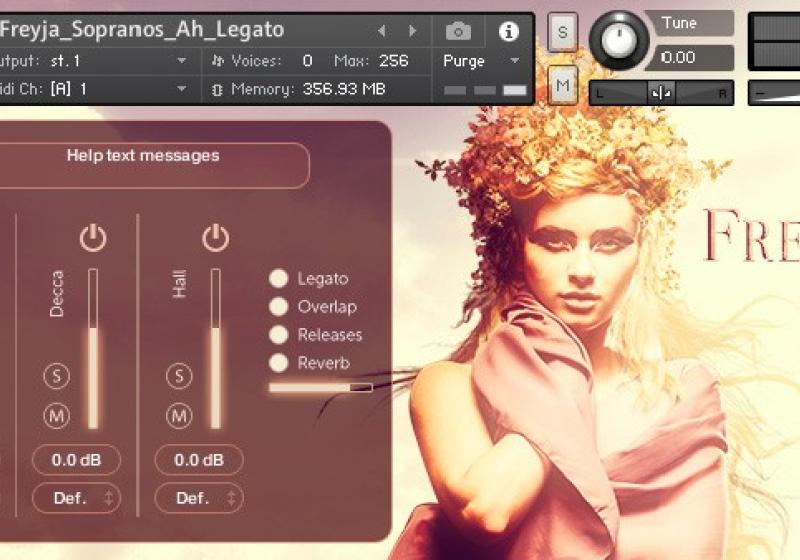Click the Help text messages box

(153, 166)
